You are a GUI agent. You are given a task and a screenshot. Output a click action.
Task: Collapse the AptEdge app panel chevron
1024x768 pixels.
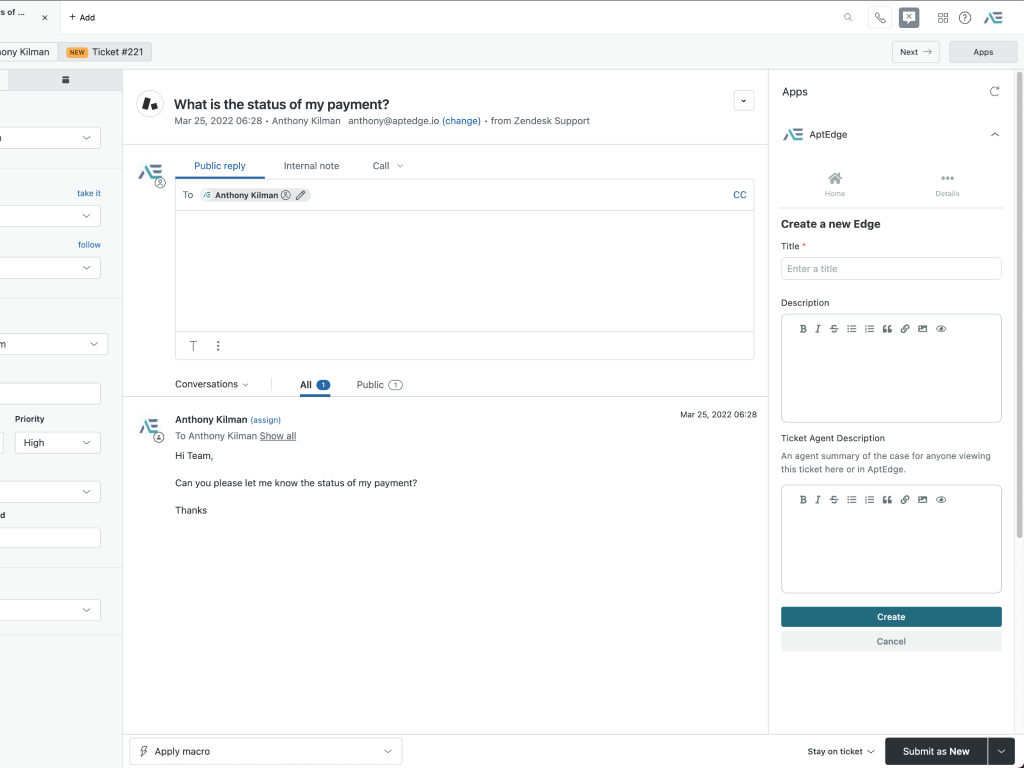[x=995, y=133]
